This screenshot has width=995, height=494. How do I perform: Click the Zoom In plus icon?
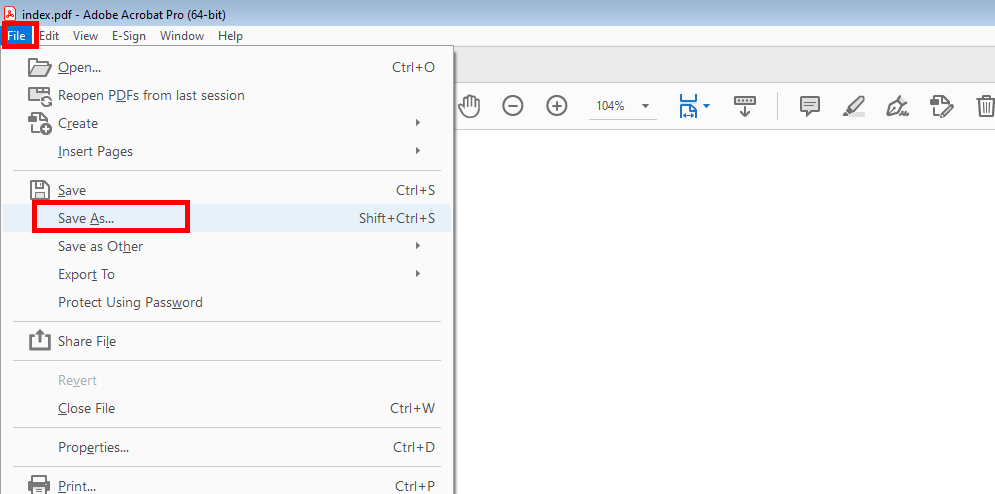pyautogui.click(x=557, y=106)
